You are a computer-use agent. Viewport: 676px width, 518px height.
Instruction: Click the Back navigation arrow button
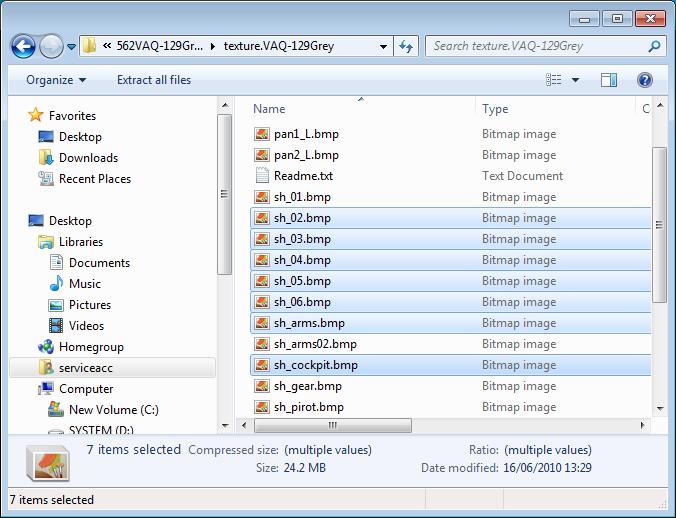point(24,46)
